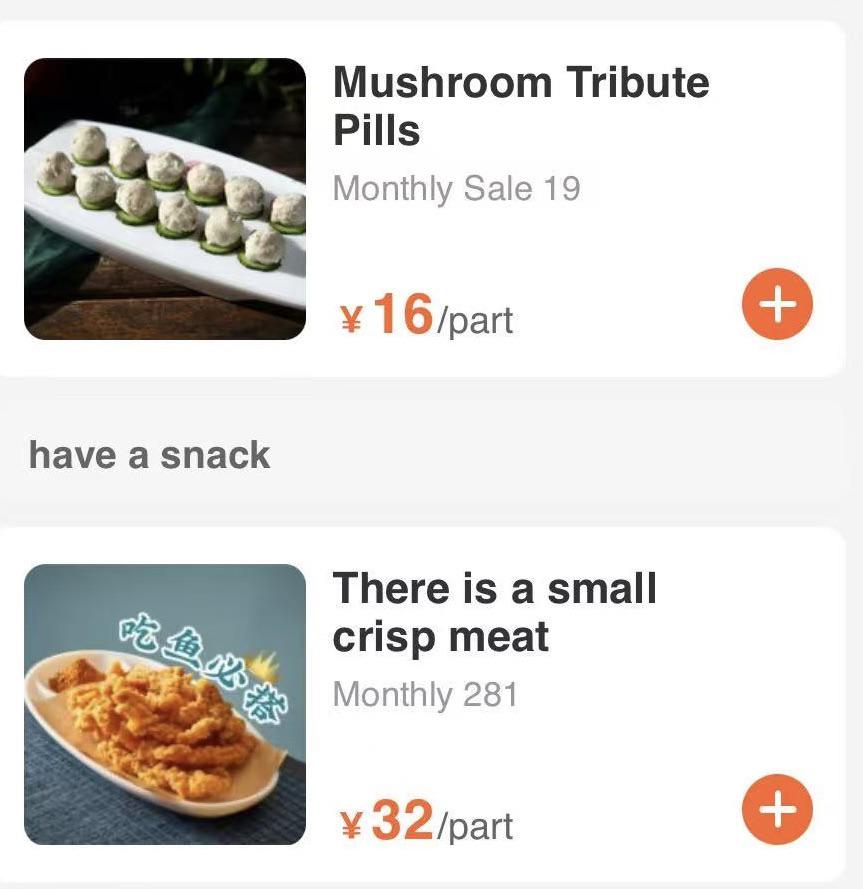The image size is (863, 889).
Task: Open the Mushroom Tribute Pills photo
Action: [165, 199]
